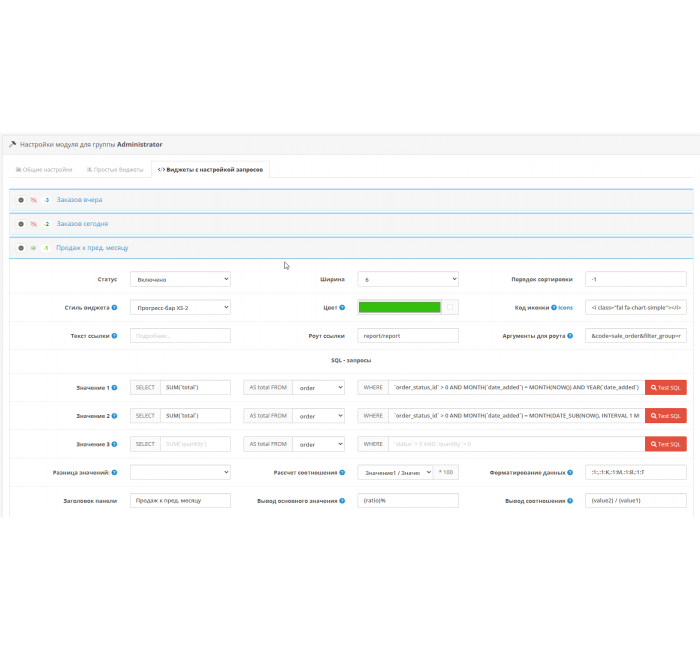700x650 pixels.
Task: Focus the Значение 2 WHERE condition field
Action: pyautogui.click(x=517, y=416)
